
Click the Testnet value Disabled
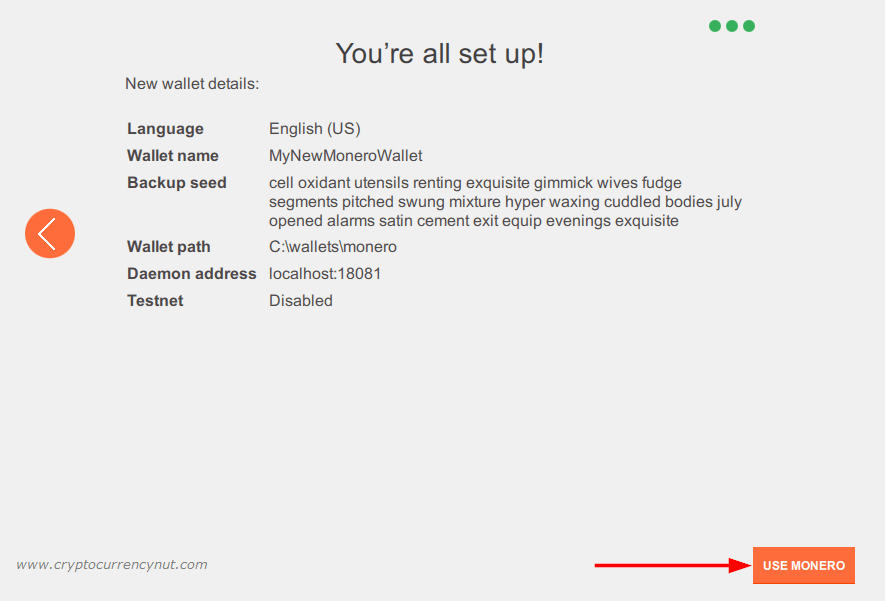coord(300,301)
